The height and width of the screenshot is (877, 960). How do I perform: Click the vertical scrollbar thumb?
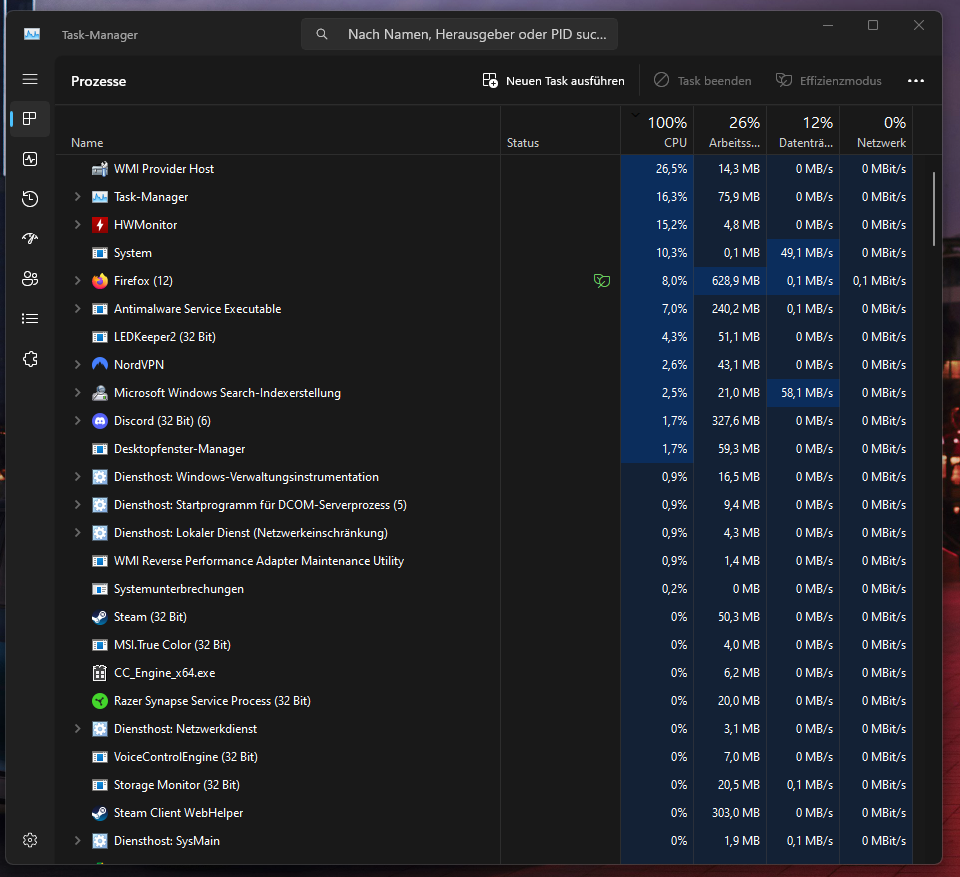click(934, 209)
